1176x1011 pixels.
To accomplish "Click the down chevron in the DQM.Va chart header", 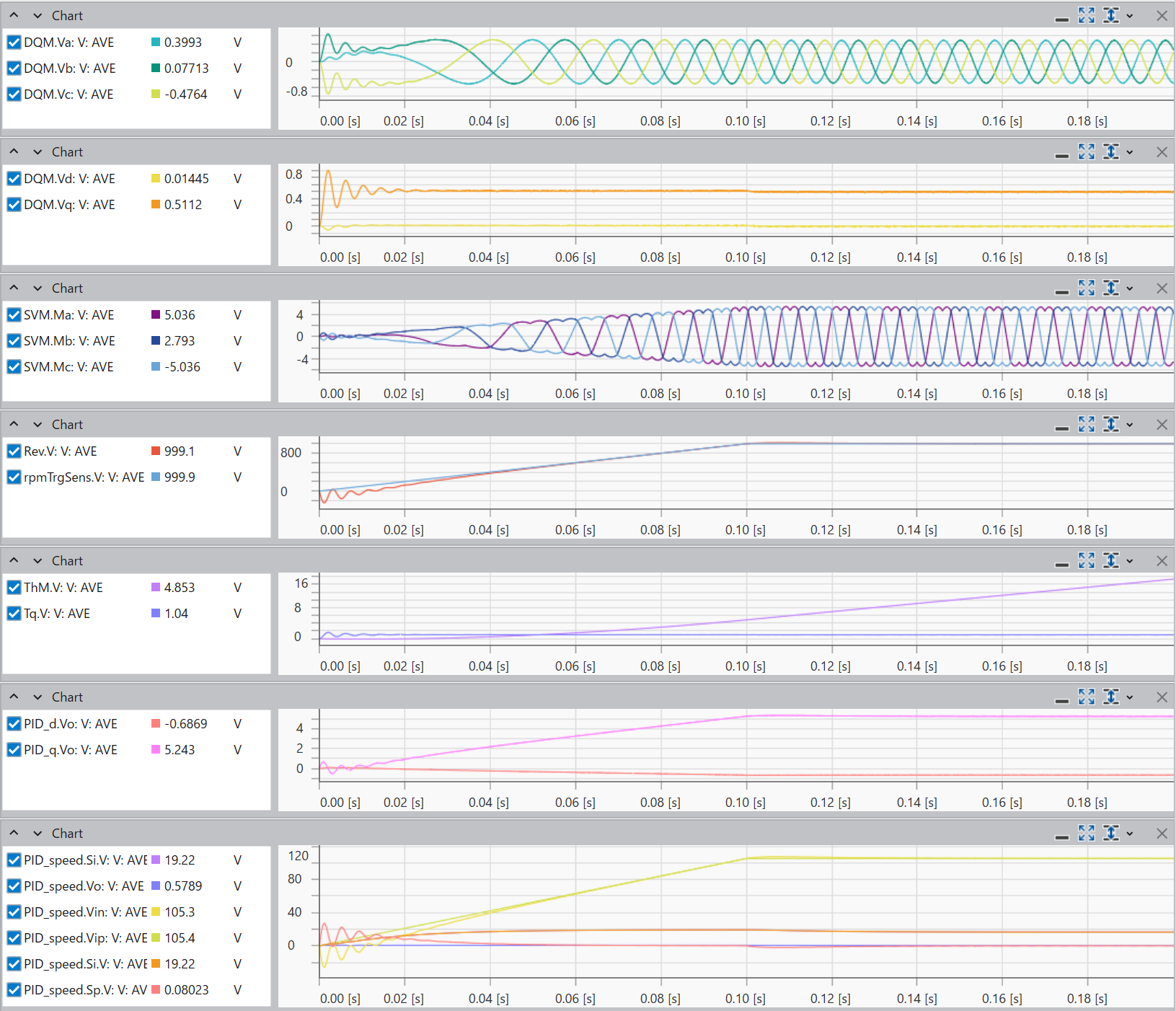I will pos(37,16).
